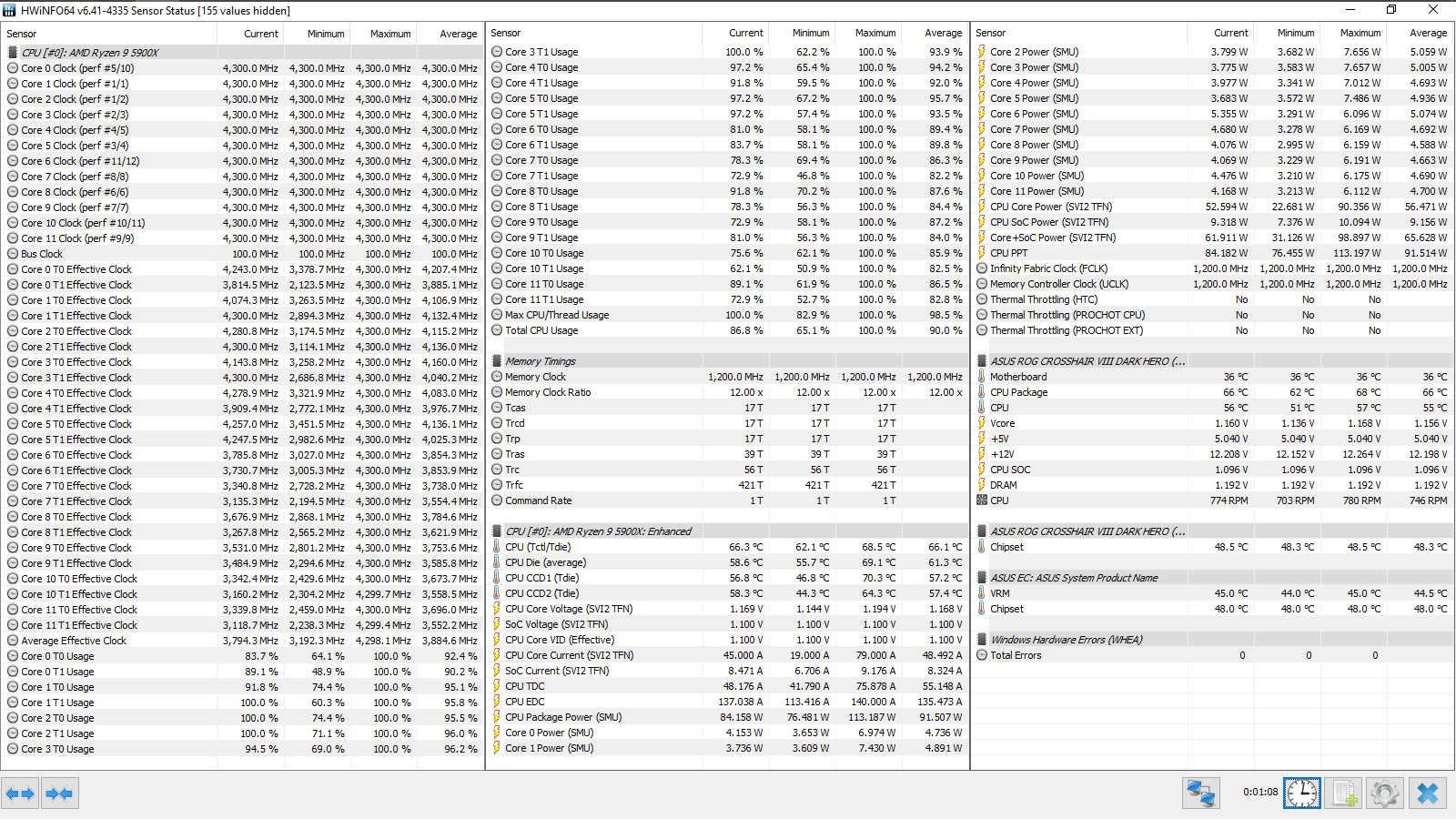Click the expand-columns arrows button in bottom toolbar

pos(20,794)
